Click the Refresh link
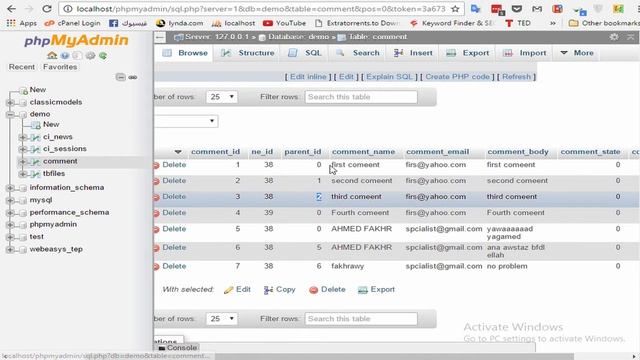 point(516,77)
